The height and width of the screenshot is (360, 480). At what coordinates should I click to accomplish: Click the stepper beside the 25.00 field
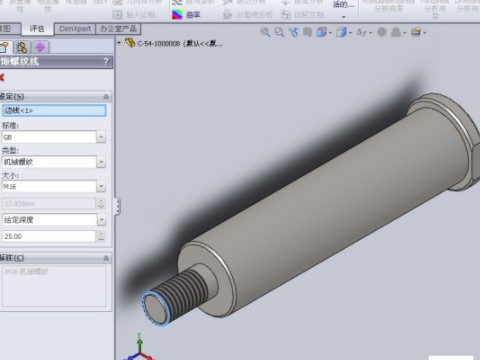101,236
